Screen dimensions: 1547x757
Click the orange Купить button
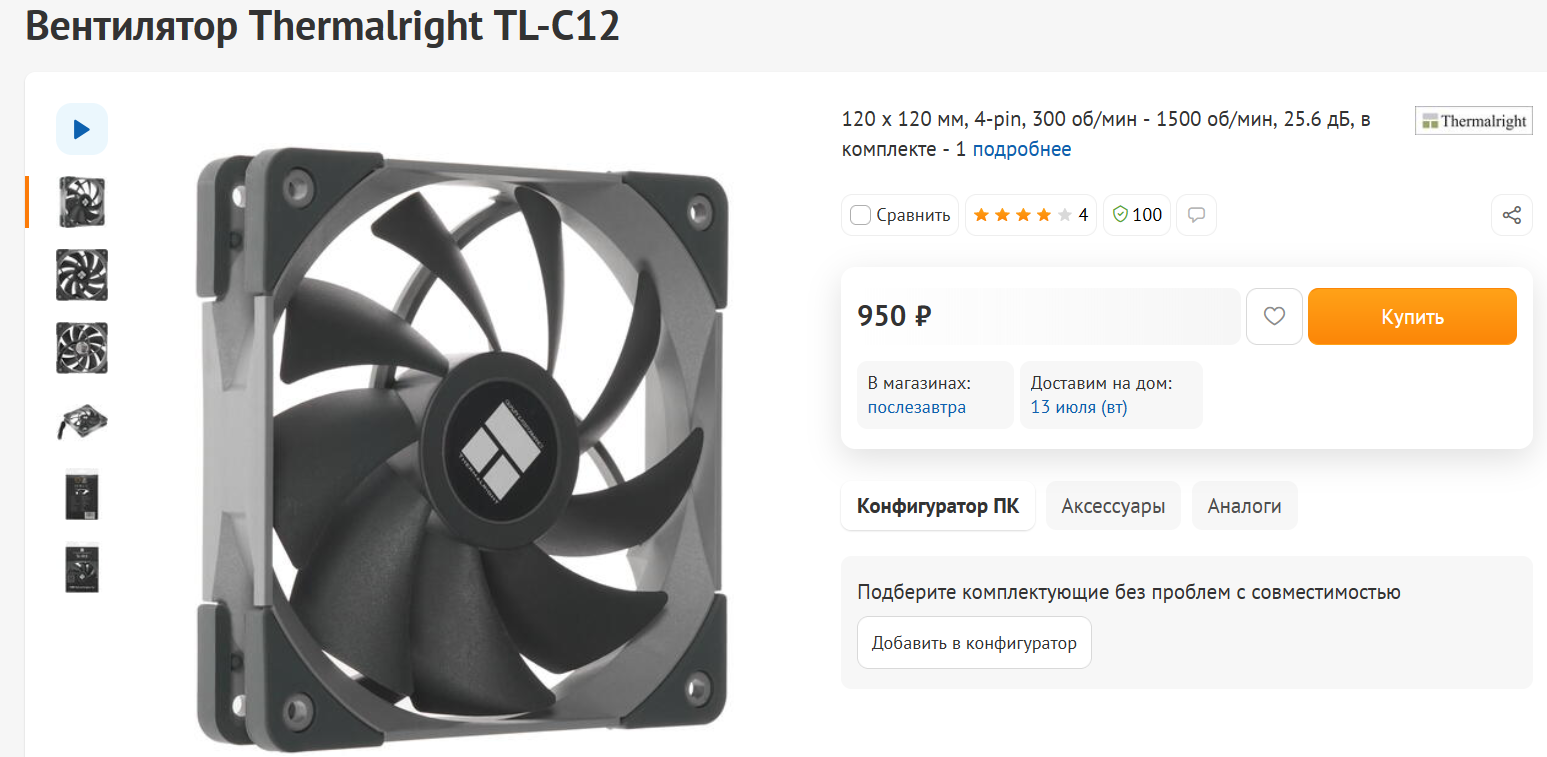[x=1412, y=316]
